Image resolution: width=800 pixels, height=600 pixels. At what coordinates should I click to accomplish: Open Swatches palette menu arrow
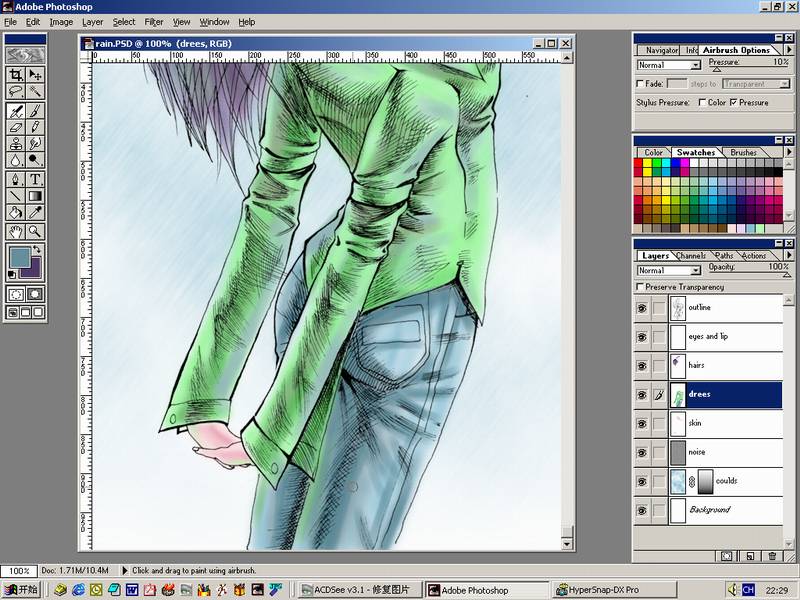(x=789, y=152)
